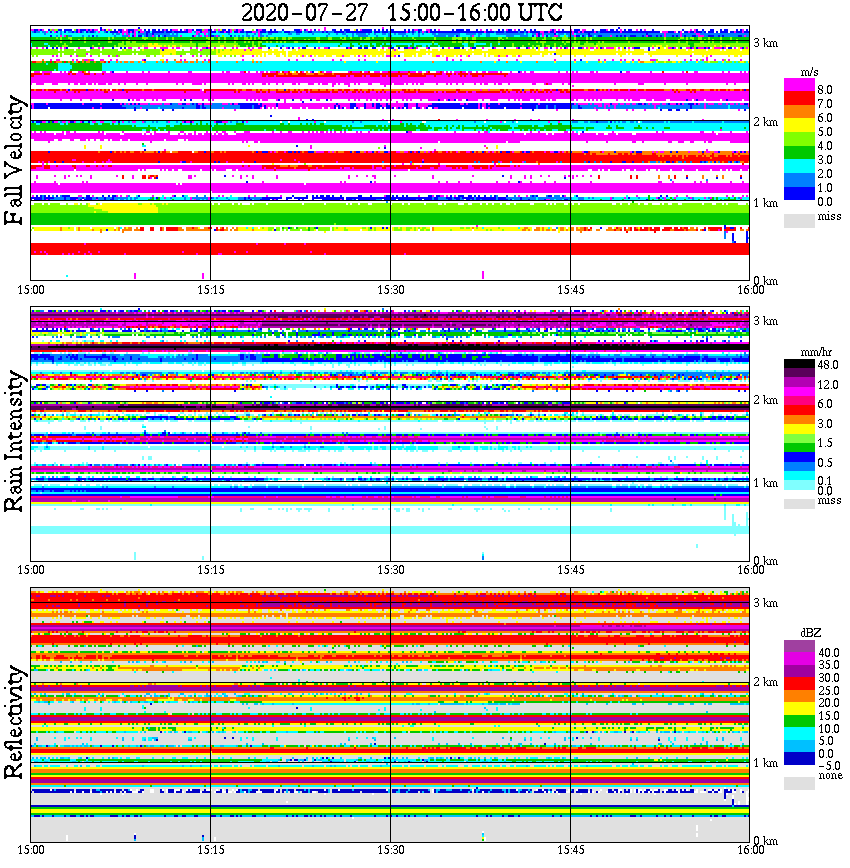The width and height of the screenshot is (850, 868).
Task: Click the "40.0" value in the dBZ legend
Action: (829, 653)
